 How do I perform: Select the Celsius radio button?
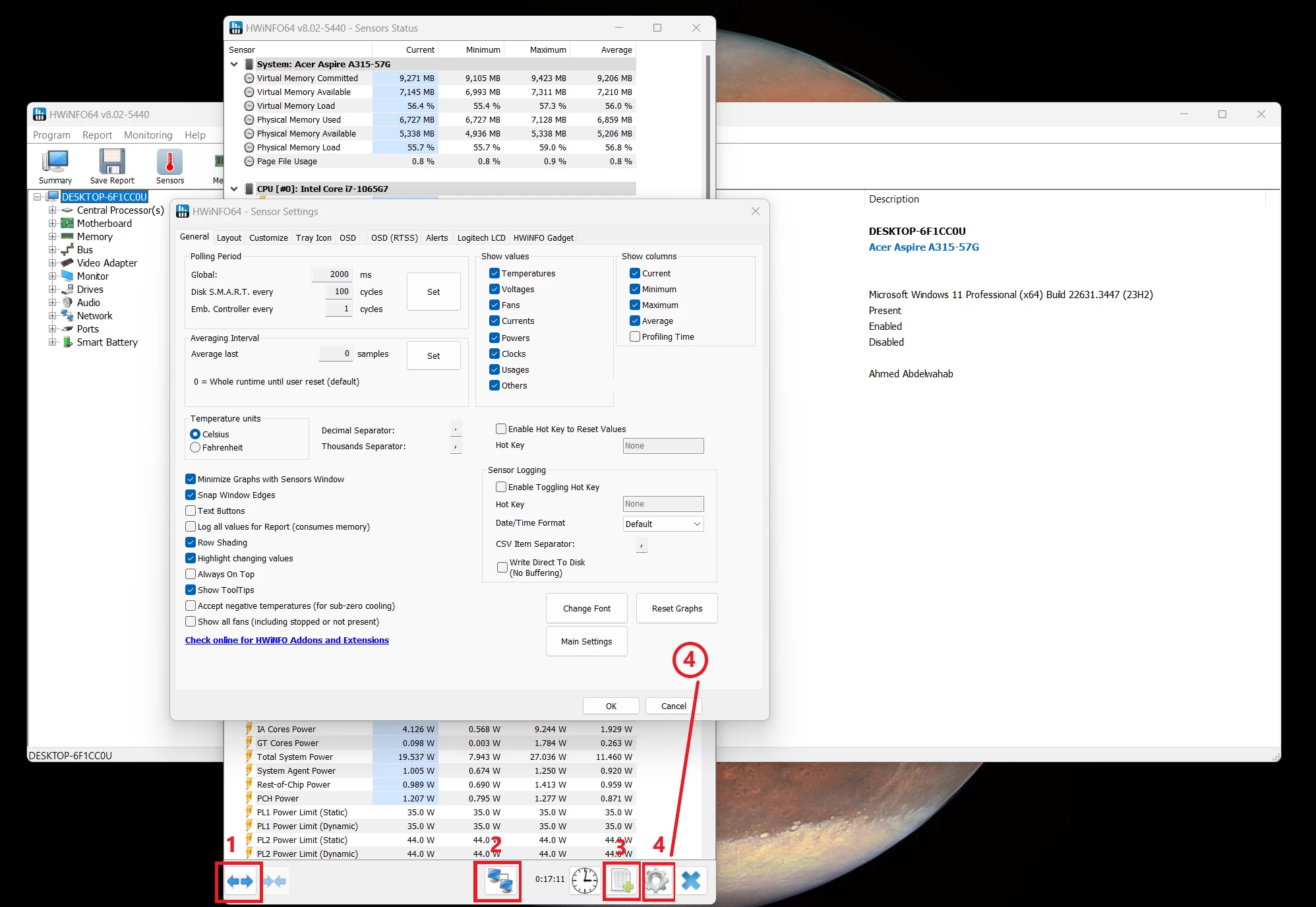(195, 434)
